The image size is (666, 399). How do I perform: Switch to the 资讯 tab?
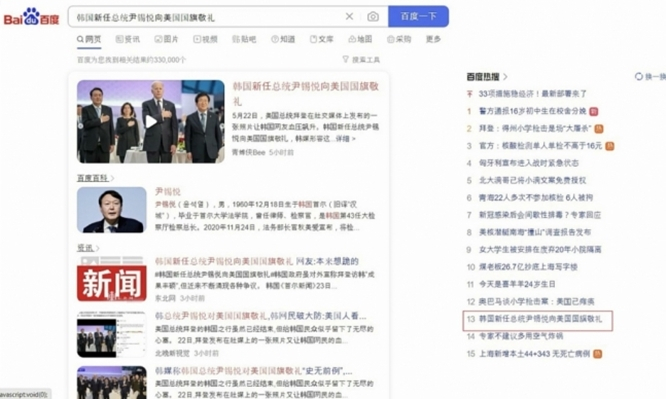(127, 39)
